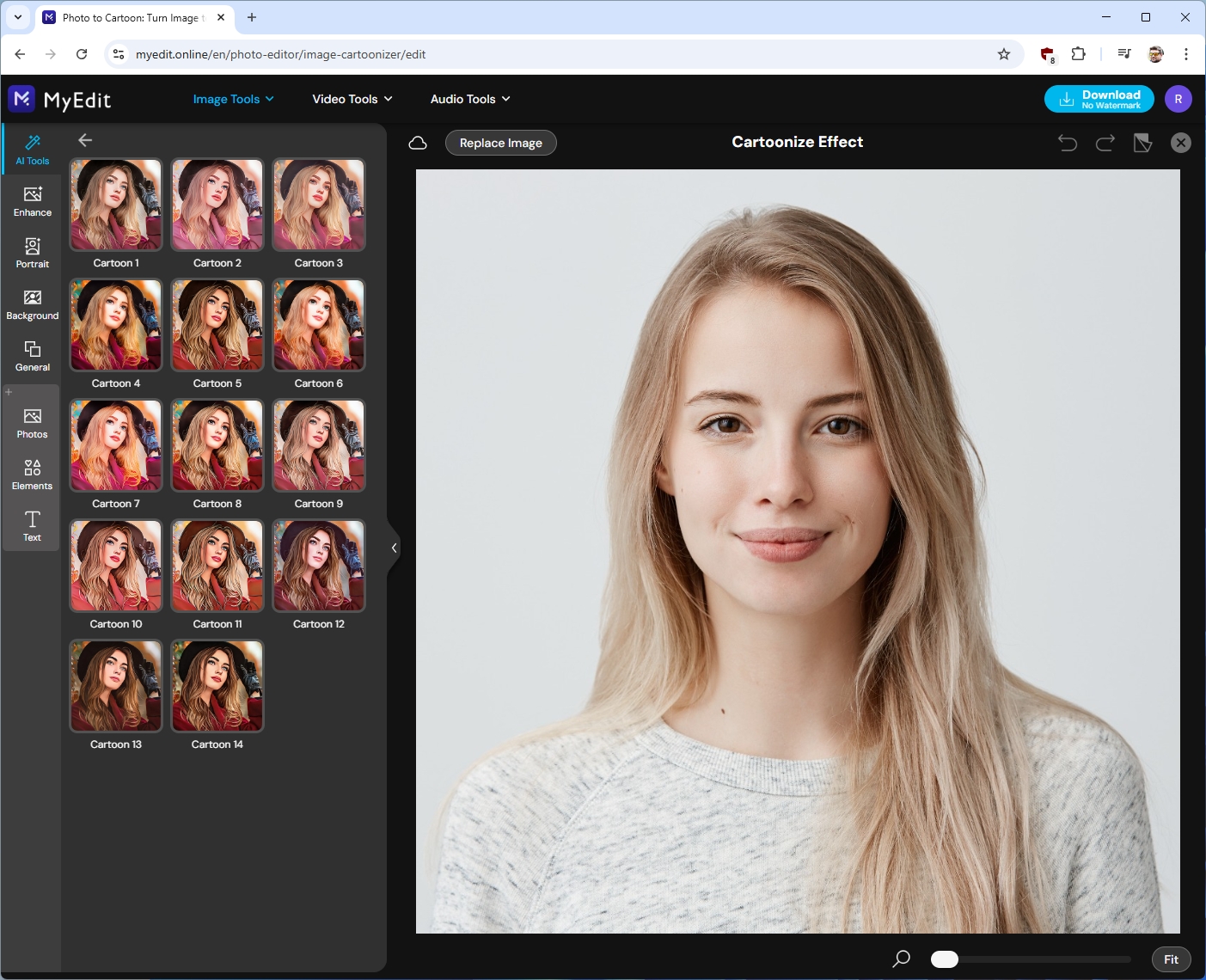Open the Portrait tools
1206x980 pixels.
[x=33, y=253]
